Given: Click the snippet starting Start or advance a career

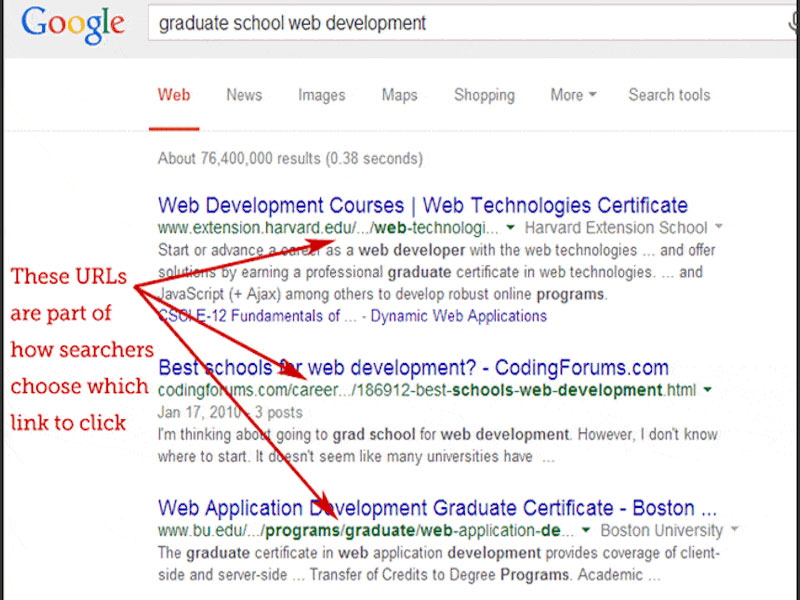Looking at the screenshot, I should 437,272.
